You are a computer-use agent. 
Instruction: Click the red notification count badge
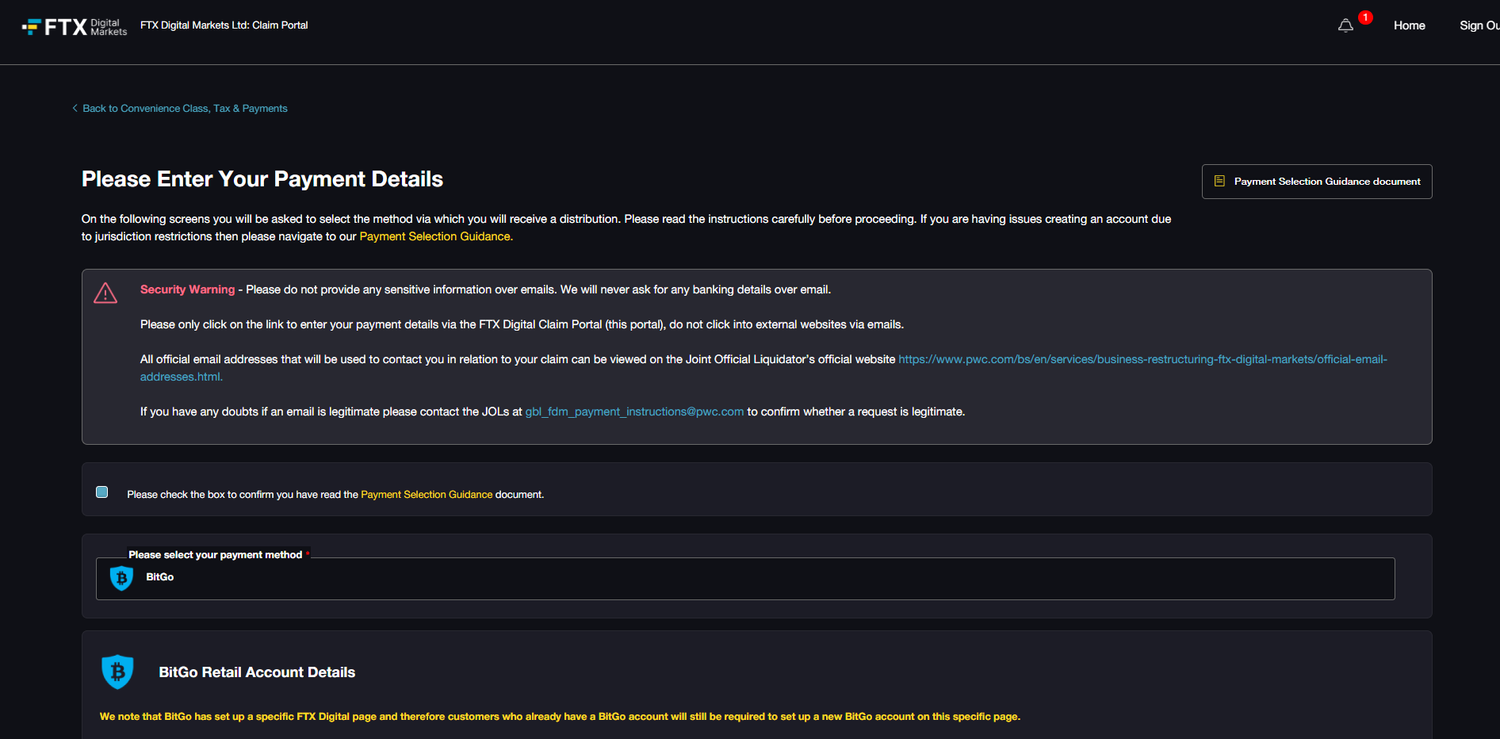pos(1365,18)
